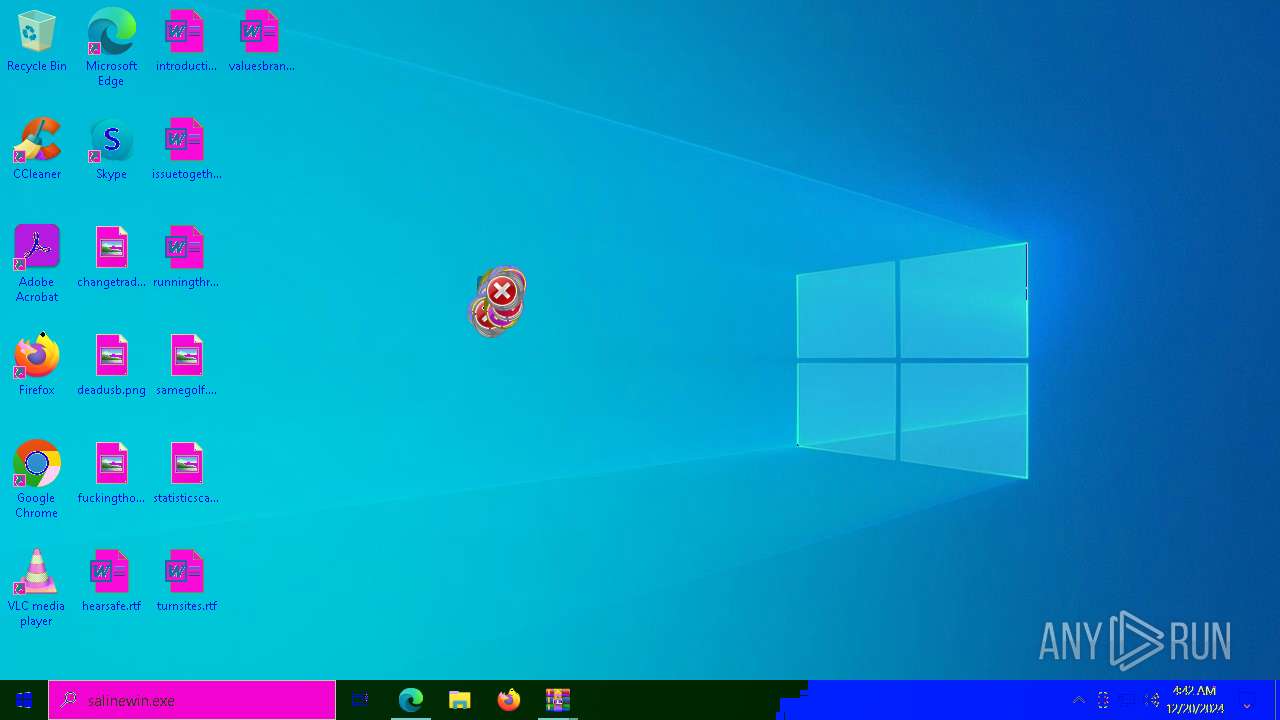This screenshot has height=720, width=1280.
Task: Click the red error X icon on desktop
Action: pyautogui.click(x=501, y=292)
